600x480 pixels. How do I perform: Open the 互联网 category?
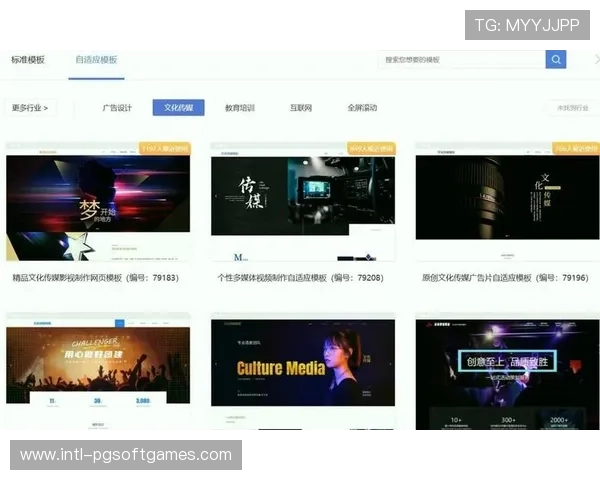(x=301, y=108)
